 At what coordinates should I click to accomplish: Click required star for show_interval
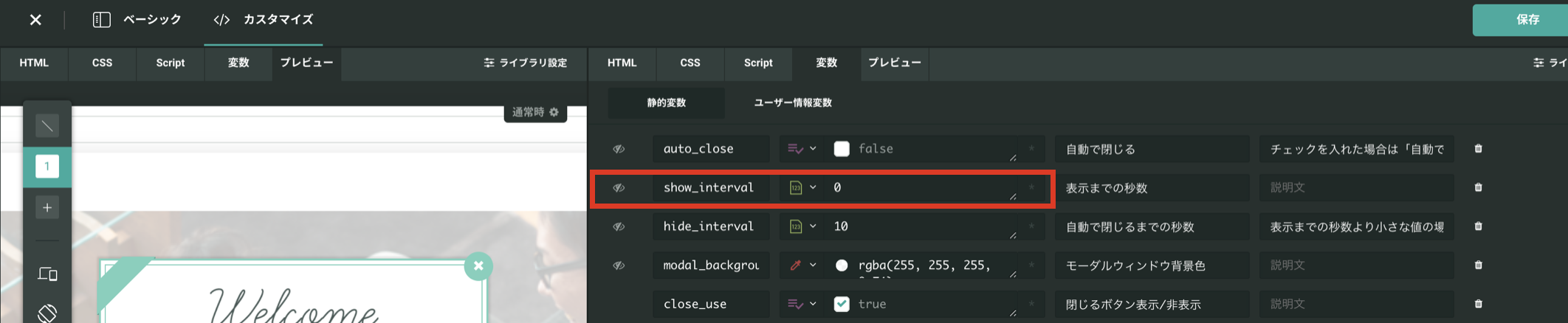[1032, 188]
